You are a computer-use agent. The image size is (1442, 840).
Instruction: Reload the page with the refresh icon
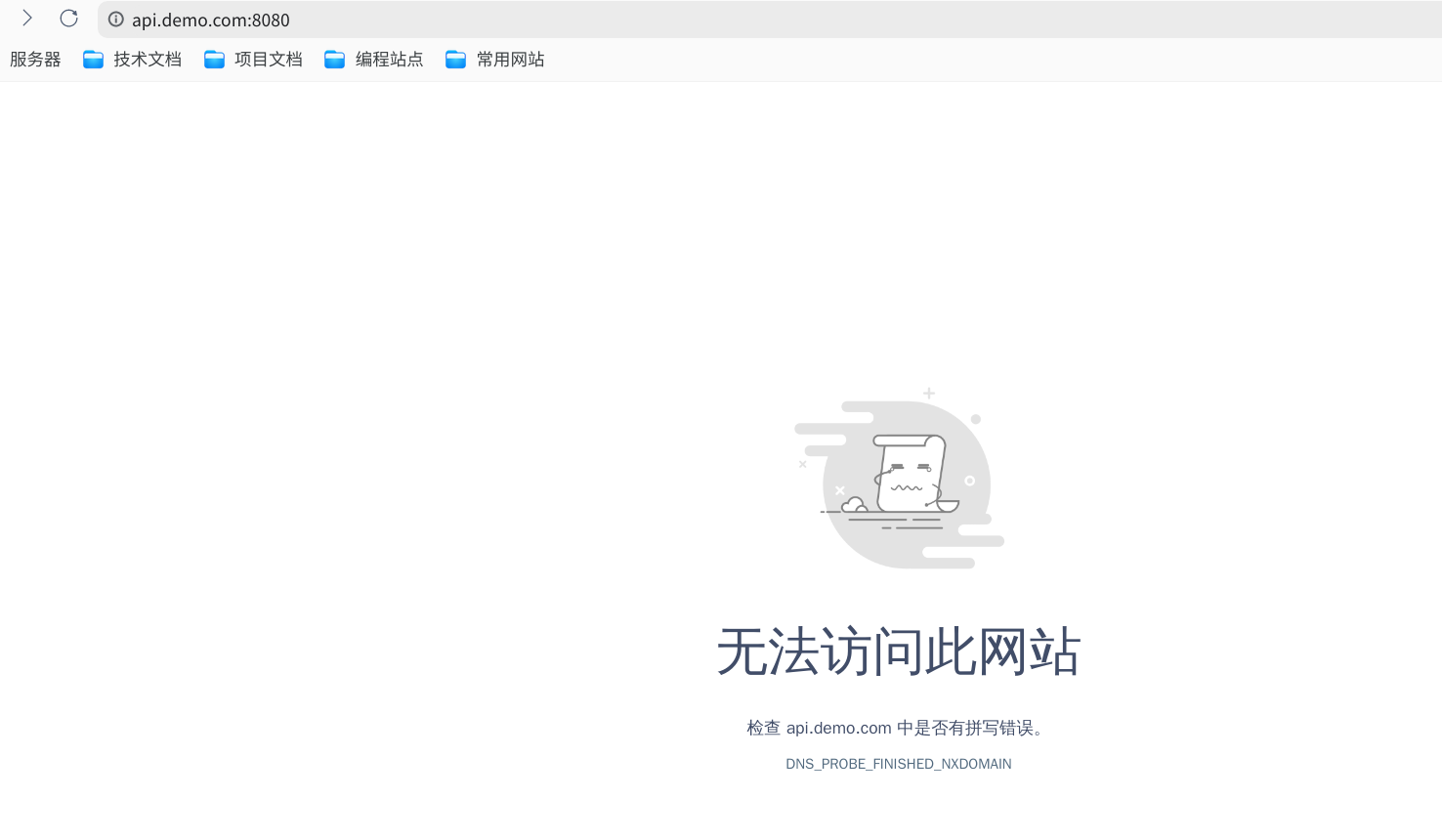pyautogui.click(x=68, y=19)
